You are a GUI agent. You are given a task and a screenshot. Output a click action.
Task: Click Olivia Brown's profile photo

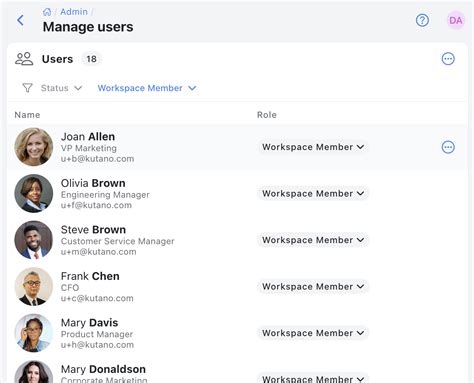(x=34, y=193)
